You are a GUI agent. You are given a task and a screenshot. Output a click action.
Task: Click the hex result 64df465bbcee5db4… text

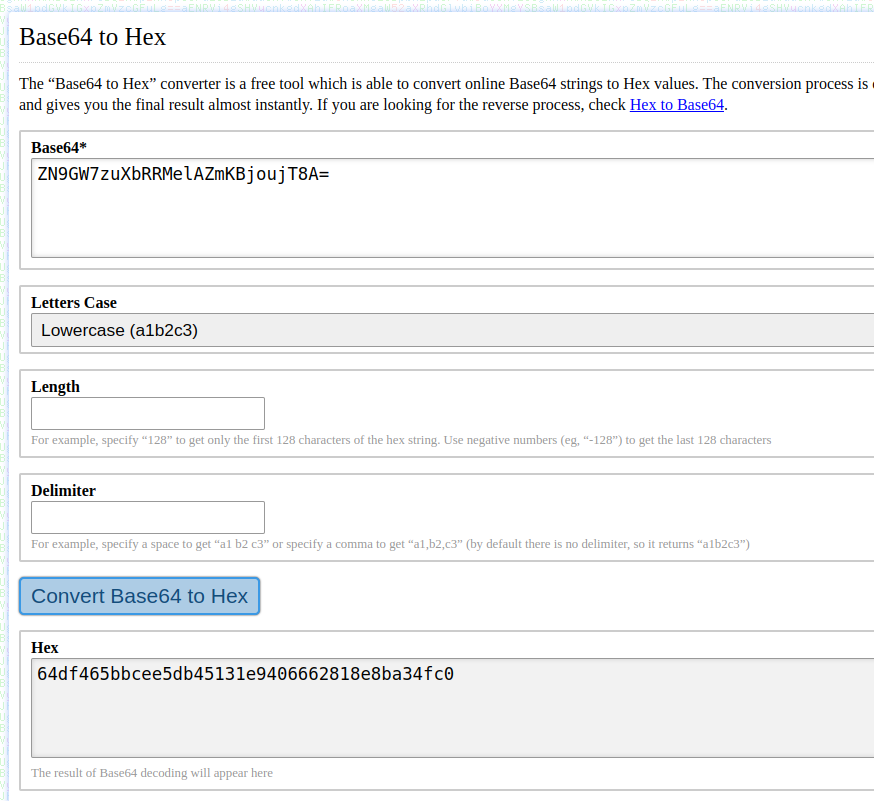(245, 674)
